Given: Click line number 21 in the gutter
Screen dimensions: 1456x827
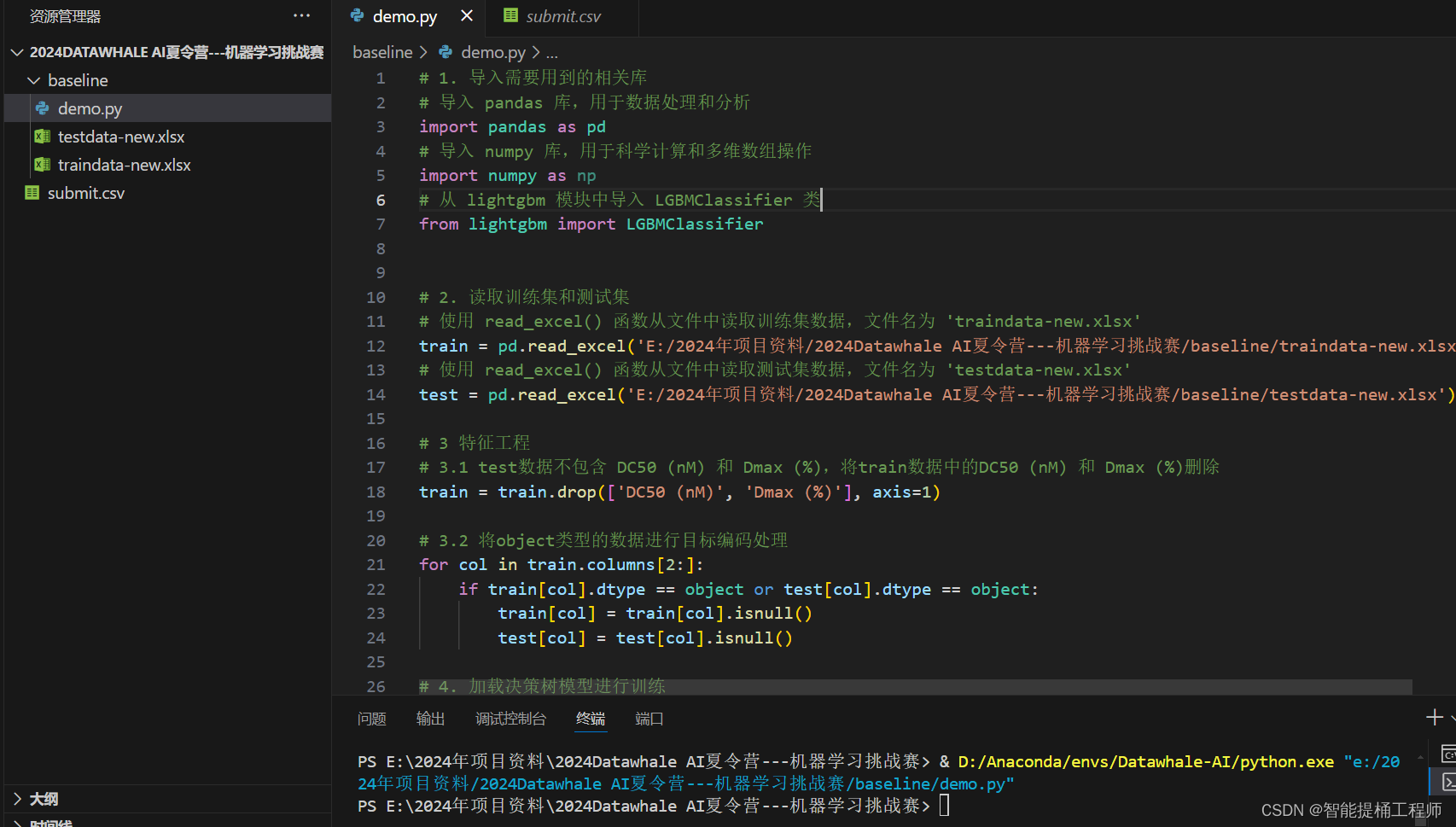Looking at the screenshot, I should (x=376, y=564).
